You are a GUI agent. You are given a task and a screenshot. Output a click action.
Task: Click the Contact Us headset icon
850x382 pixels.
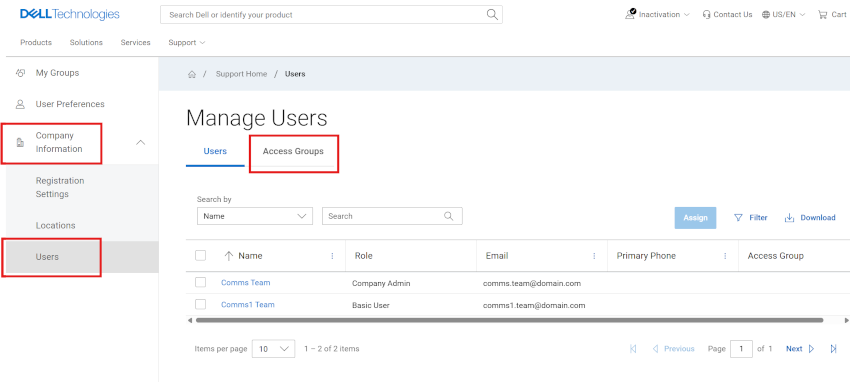[706, 15]
